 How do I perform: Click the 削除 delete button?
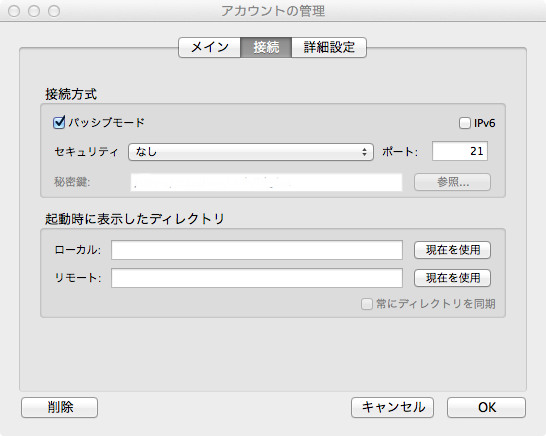(x=60, y=407)
